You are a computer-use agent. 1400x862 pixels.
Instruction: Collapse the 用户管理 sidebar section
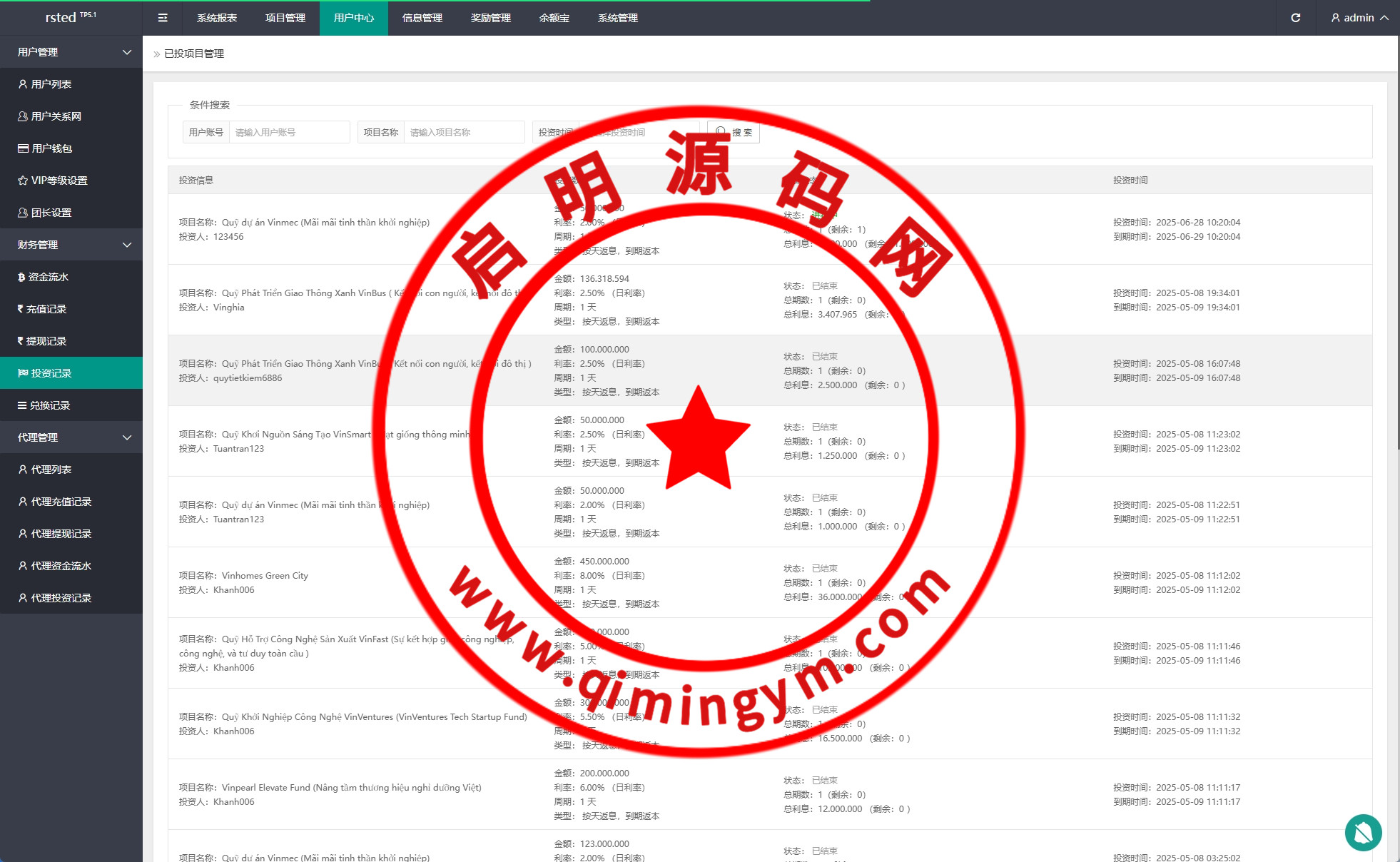point(71,52)
